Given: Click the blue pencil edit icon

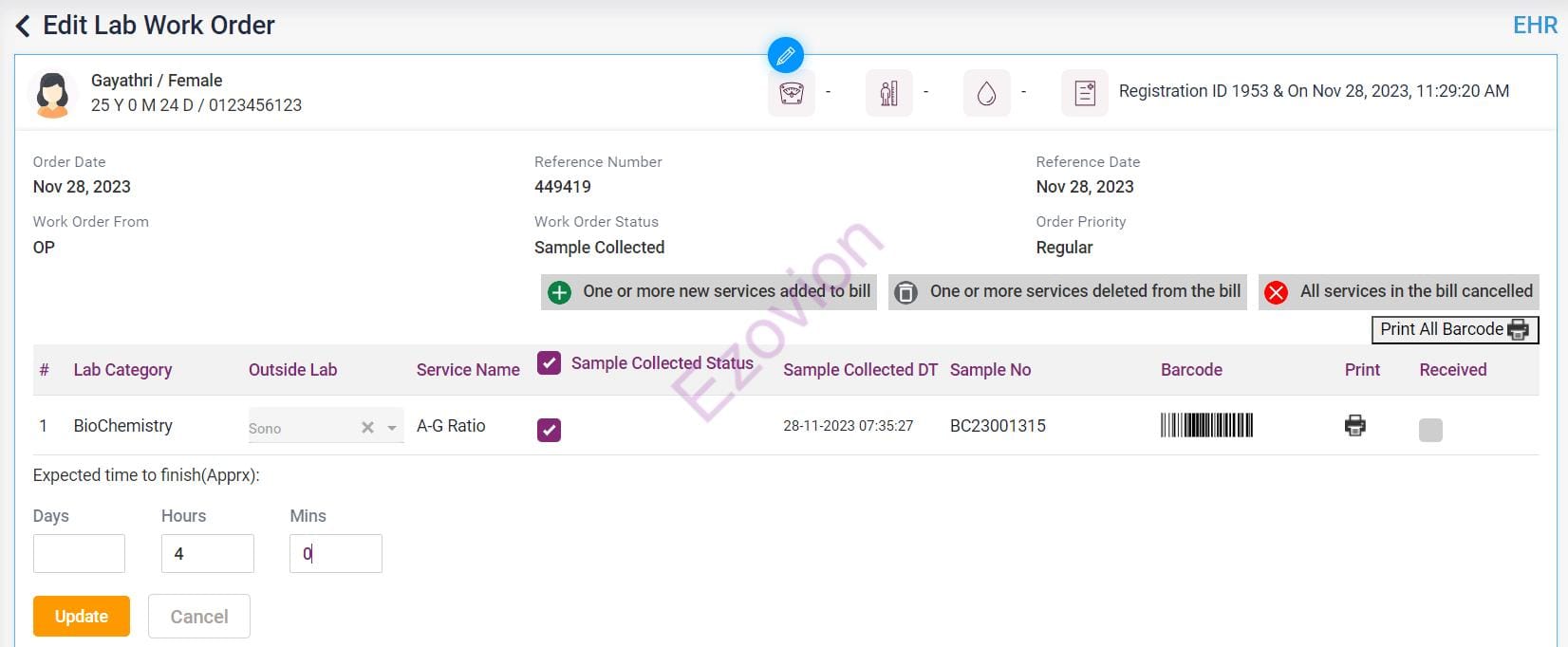Looking at the screenshot, I should [x=785, y=56].
